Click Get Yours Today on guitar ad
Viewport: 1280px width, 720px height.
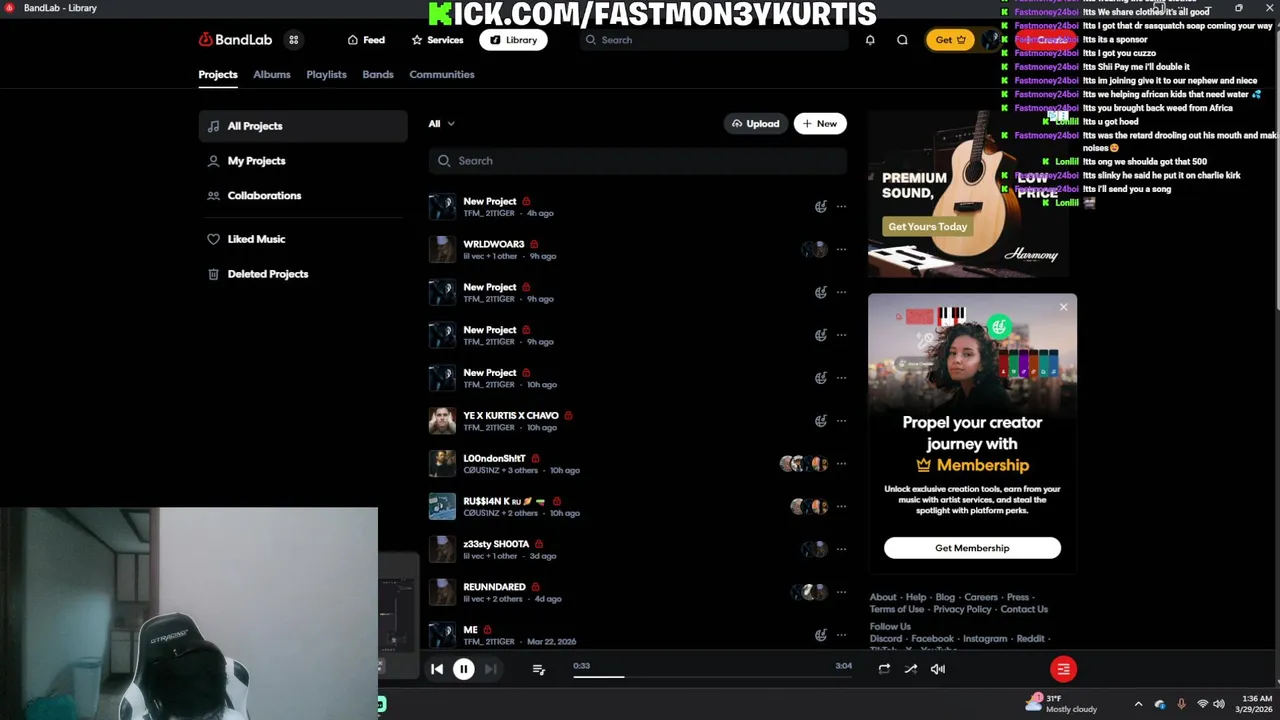927,227
